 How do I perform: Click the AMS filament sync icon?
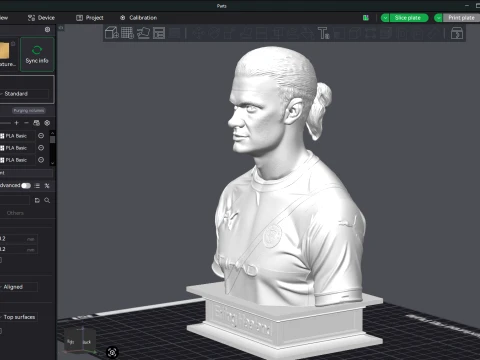pyautogui.click(x=37, y=123)
